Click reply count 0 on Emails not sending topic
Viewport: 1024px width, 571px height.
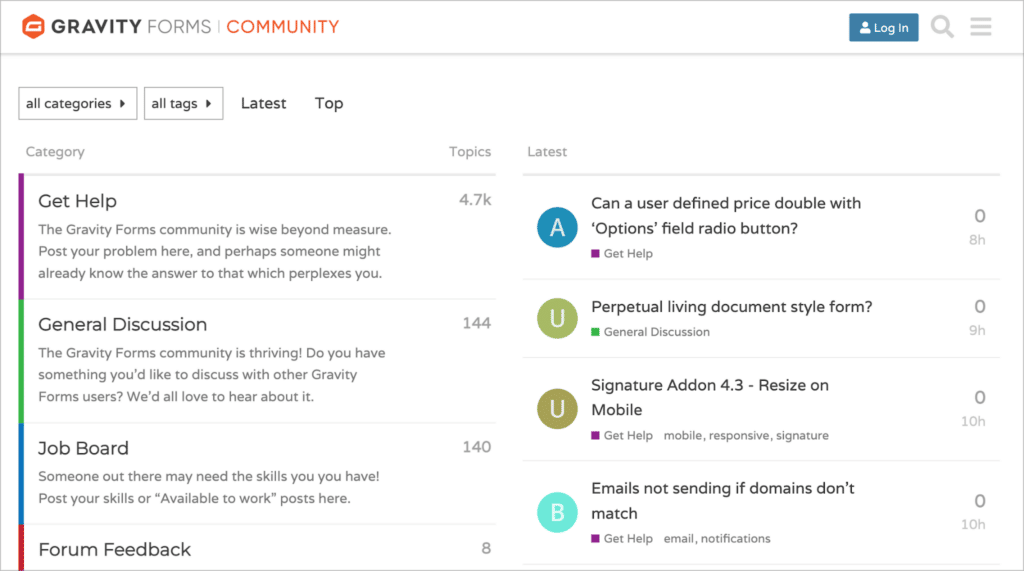click(980, 501)
